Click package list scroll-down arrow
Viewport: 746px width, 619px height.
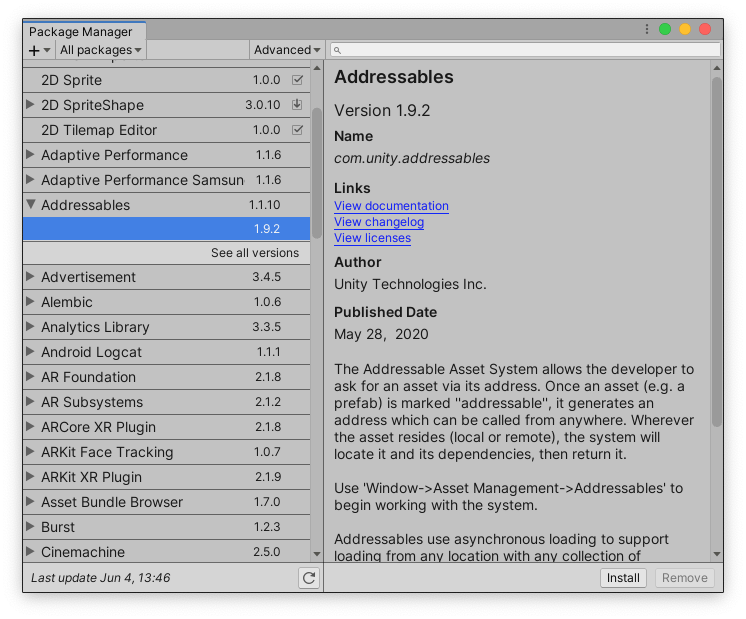(x=317, y=554)
